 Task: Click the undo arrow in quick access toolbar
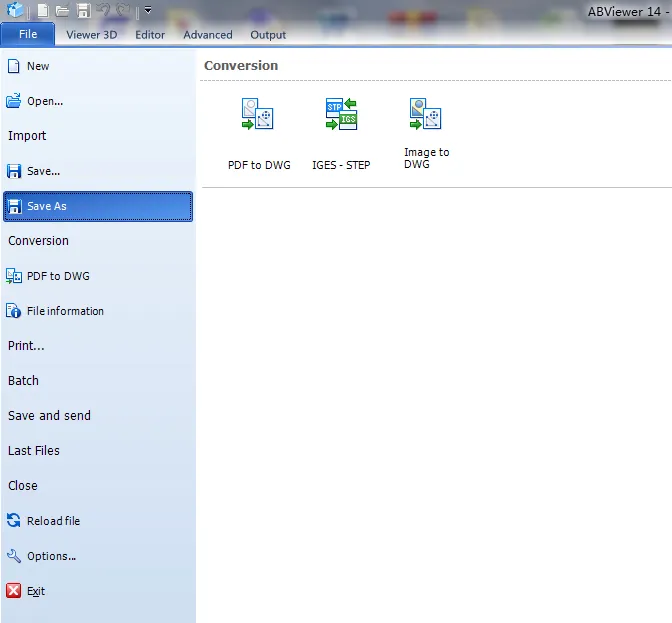coord(104,11)
